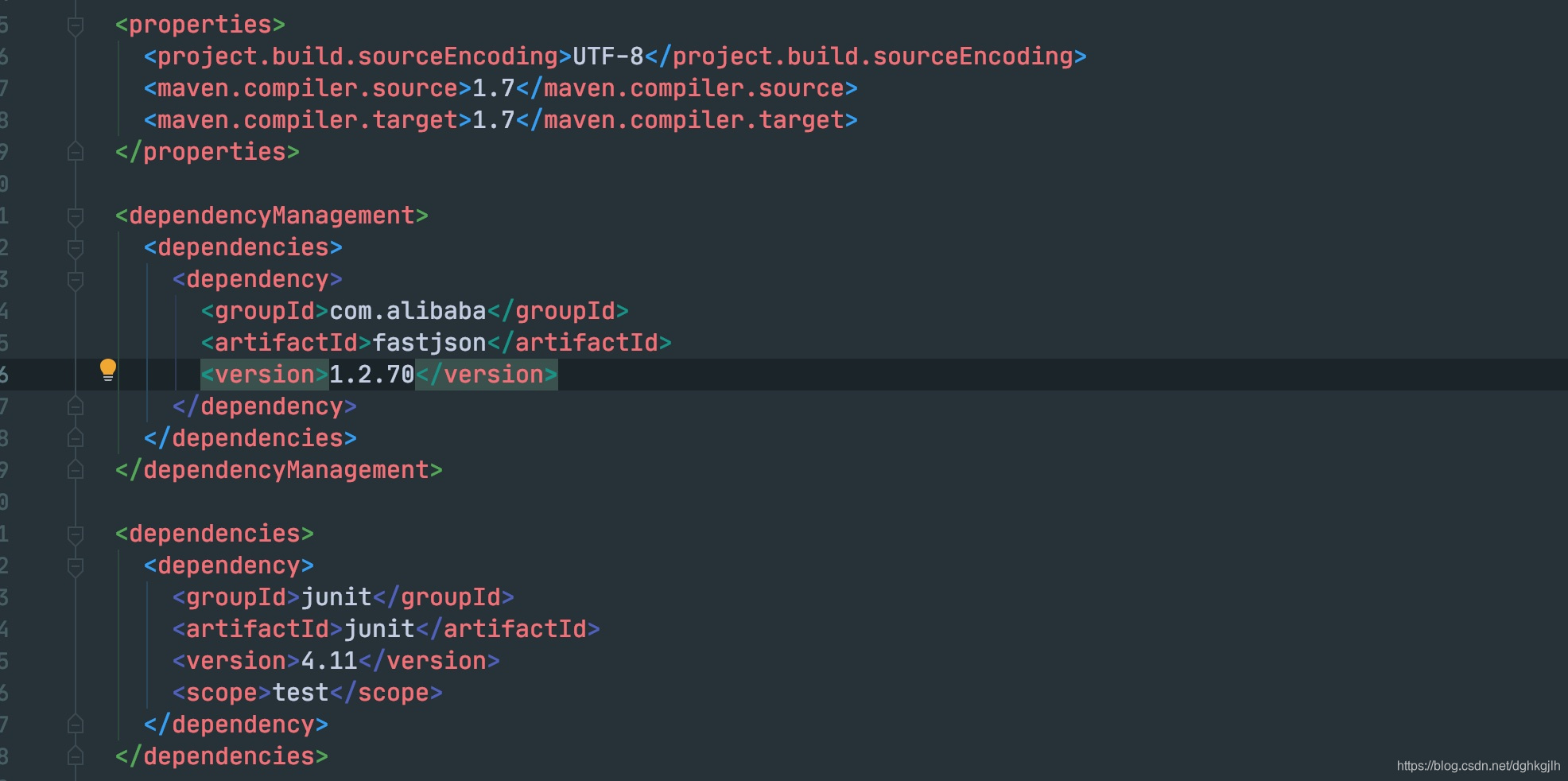
Task: Click the opening <properties> tag text
Action: point(200,25)
